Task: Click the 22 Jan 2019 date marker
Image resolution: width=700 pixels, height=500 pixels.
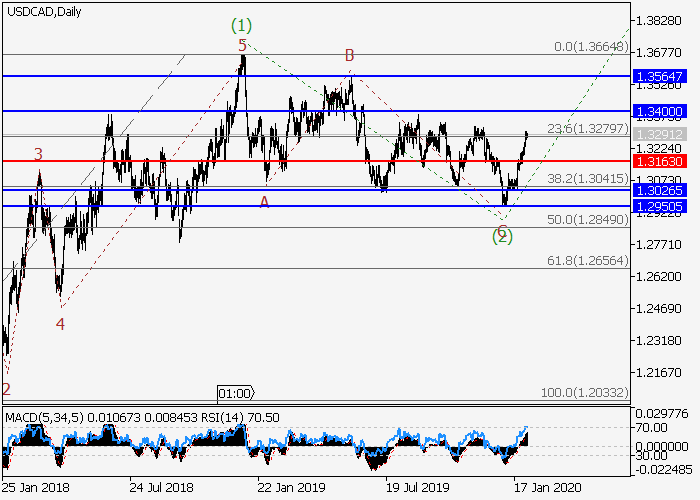Action: [289, 488]
